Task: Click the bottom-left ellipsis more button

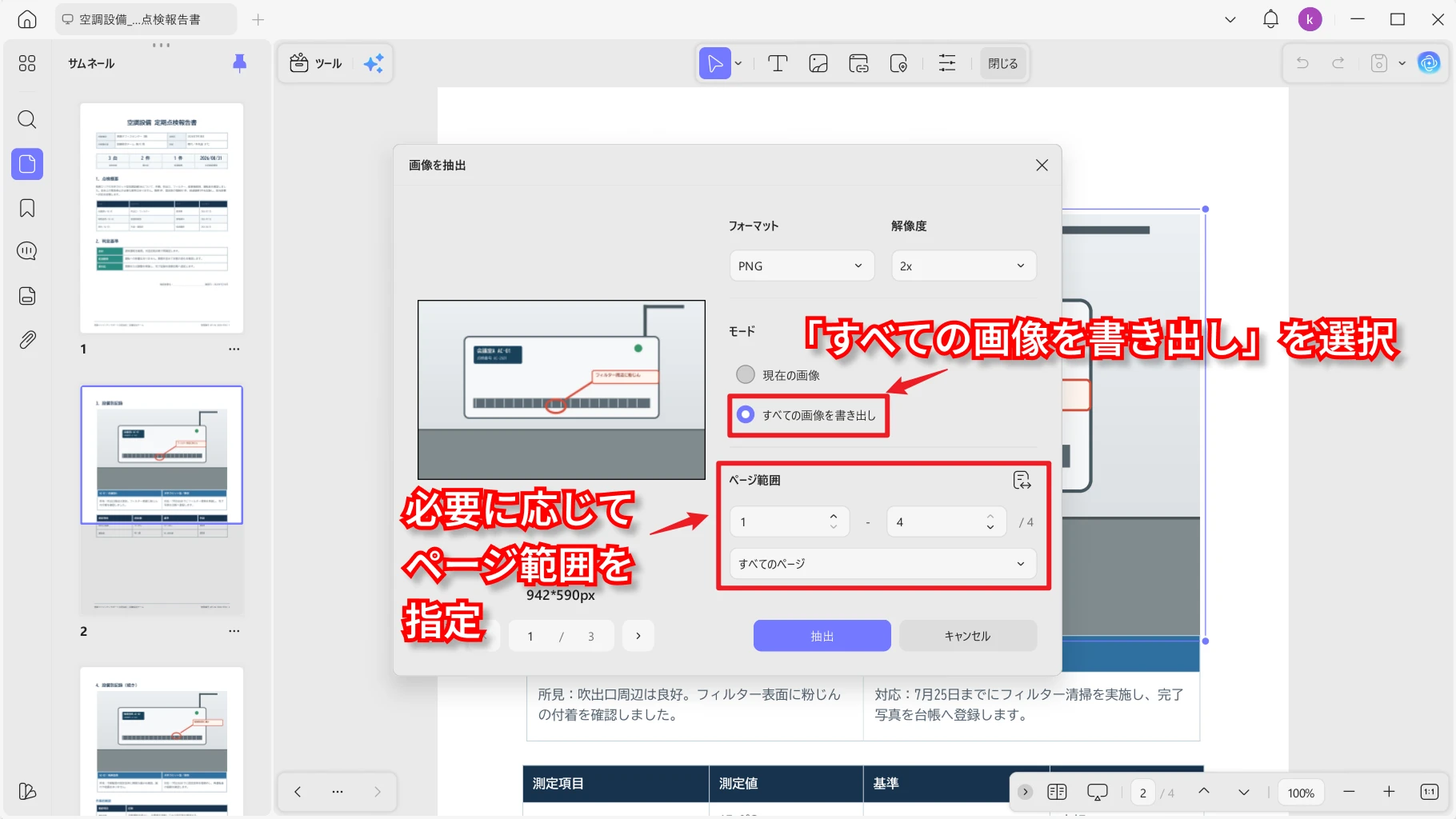Action: pos(338,792)
